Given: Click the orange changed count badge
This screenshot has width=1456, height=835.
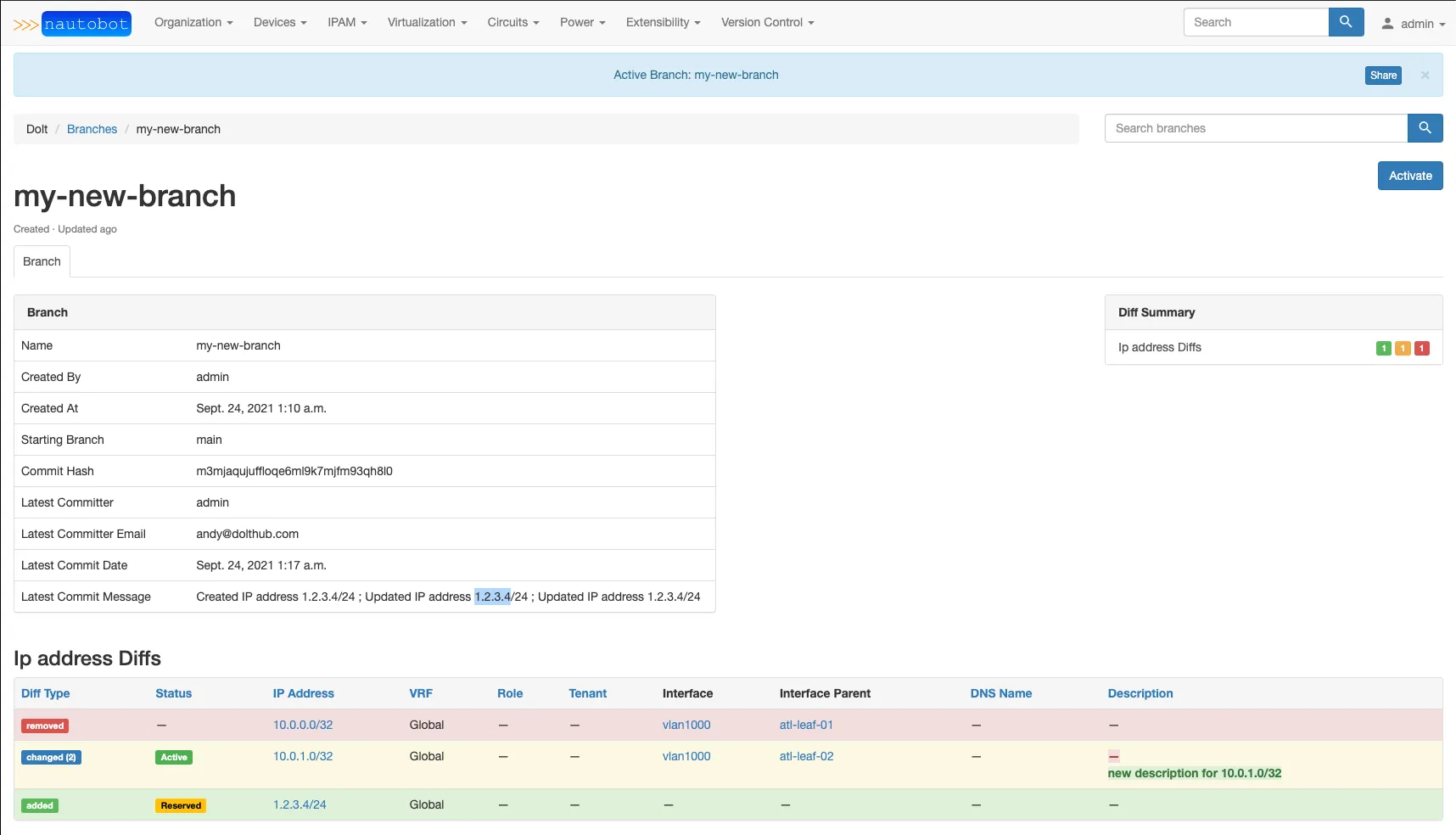Looking at the screenshot, I should pyautogui.click(x=1403, y=348).
